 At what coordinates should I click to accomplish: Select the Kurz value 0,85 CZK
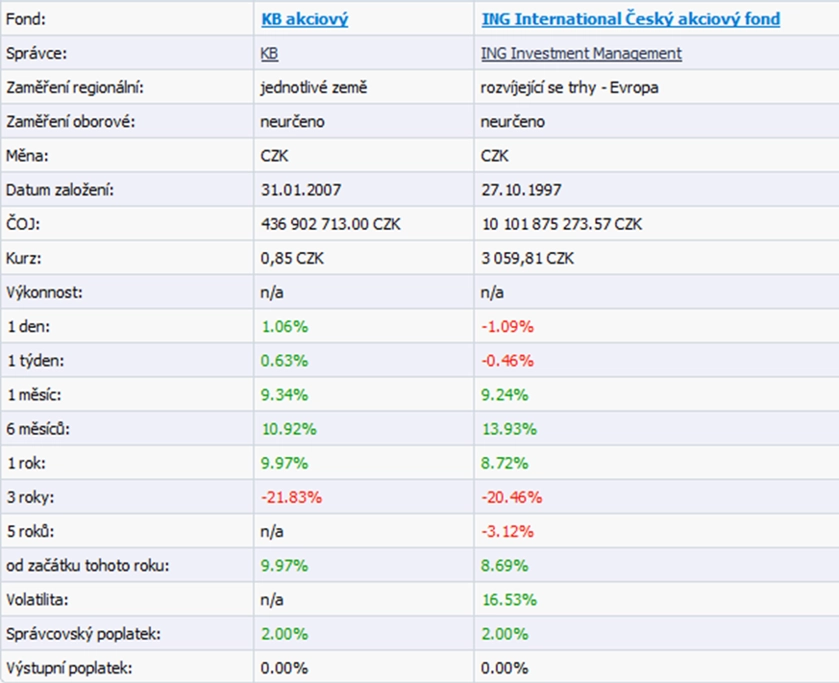coord(292,259)
